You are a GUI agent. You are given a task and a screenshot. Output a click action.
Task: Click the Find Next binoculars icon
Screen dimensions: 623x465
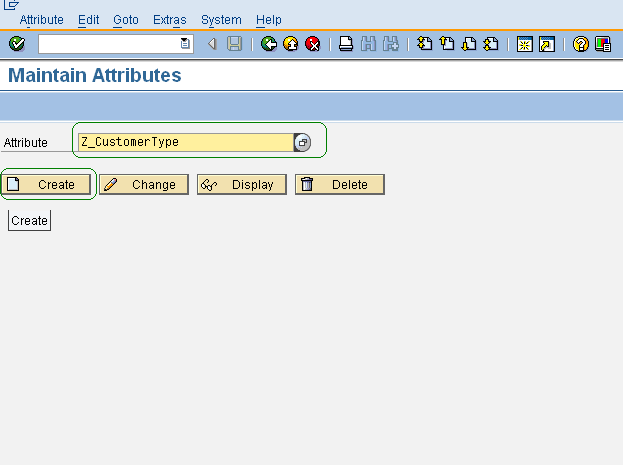391,44
